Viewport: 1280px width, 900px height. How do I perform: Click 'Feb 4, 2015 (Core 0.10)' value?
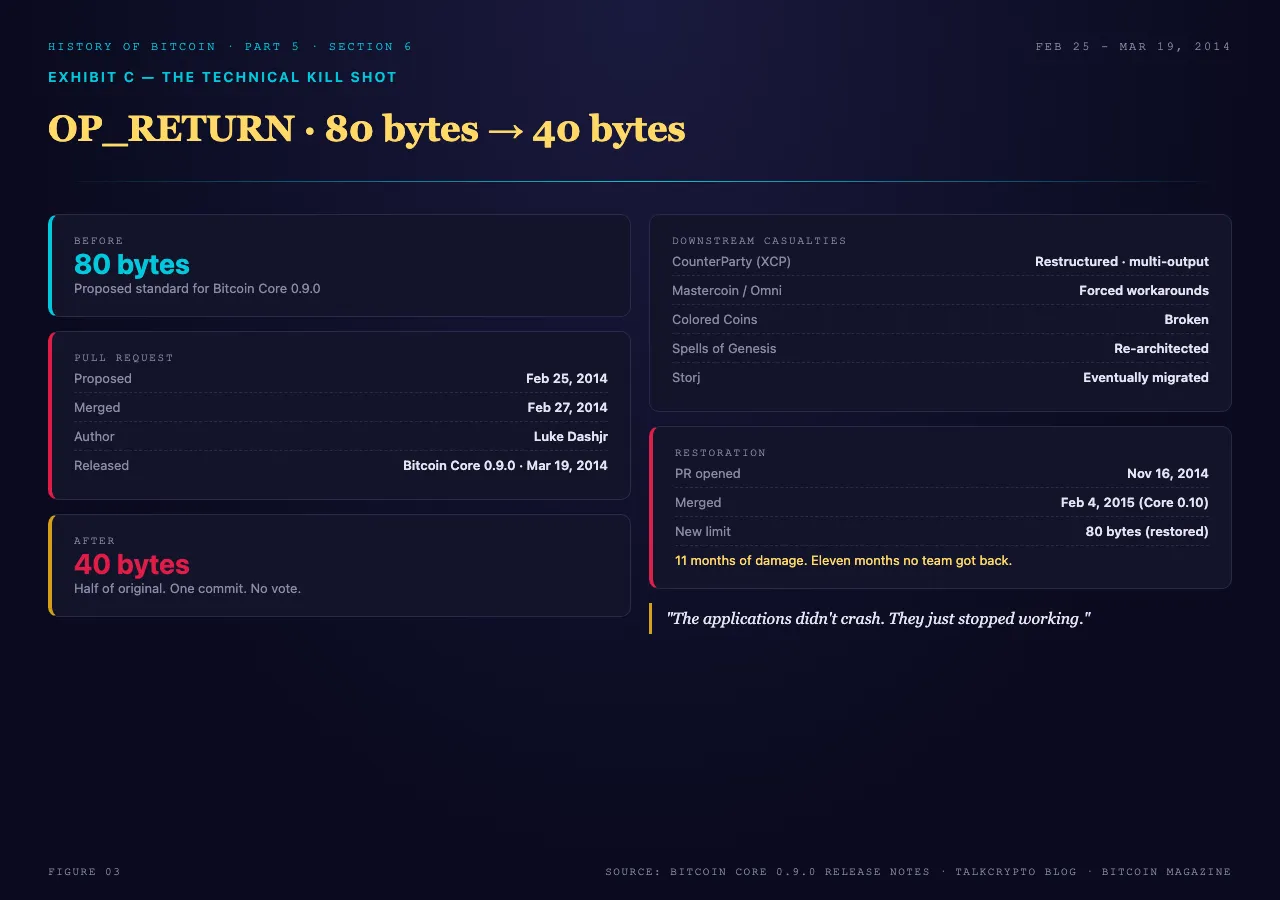(x=1135, y=503)
